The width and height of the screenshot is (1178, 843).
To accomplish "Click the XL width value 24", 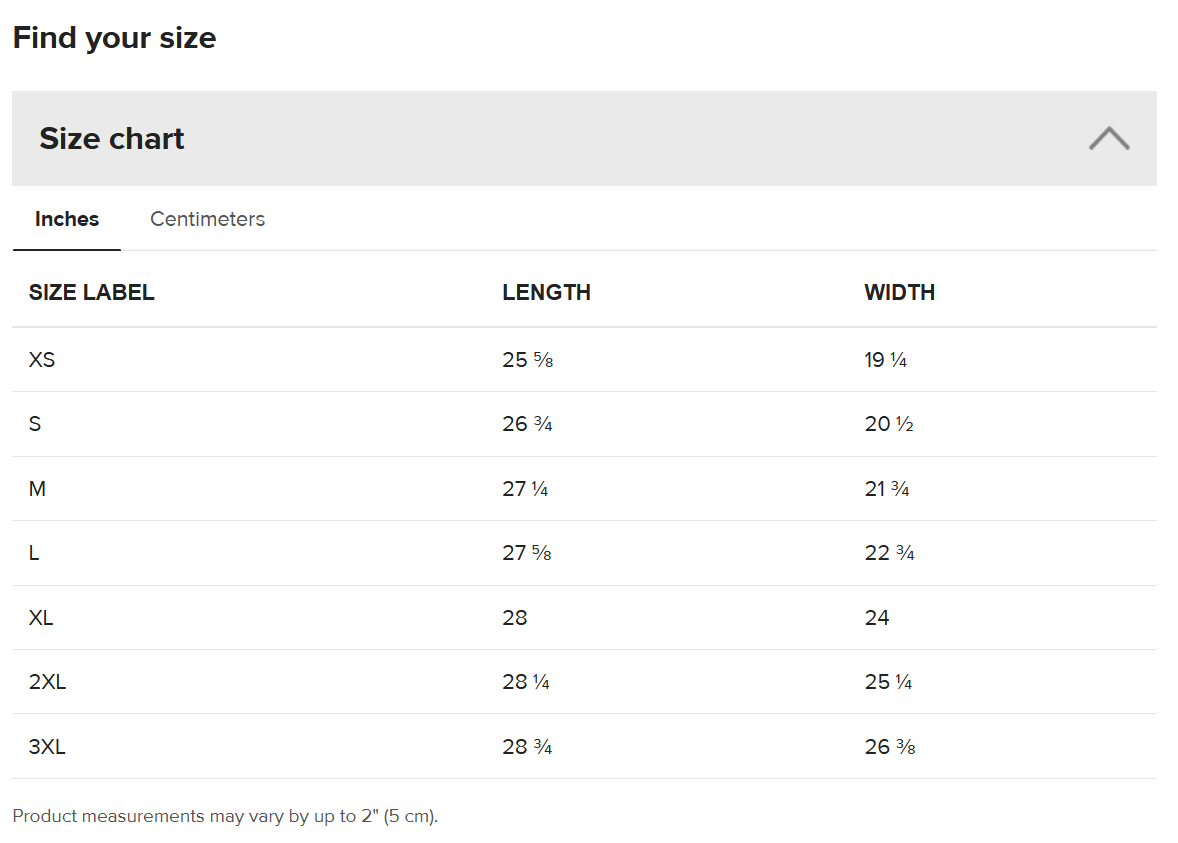I will (x=877, y=618).
